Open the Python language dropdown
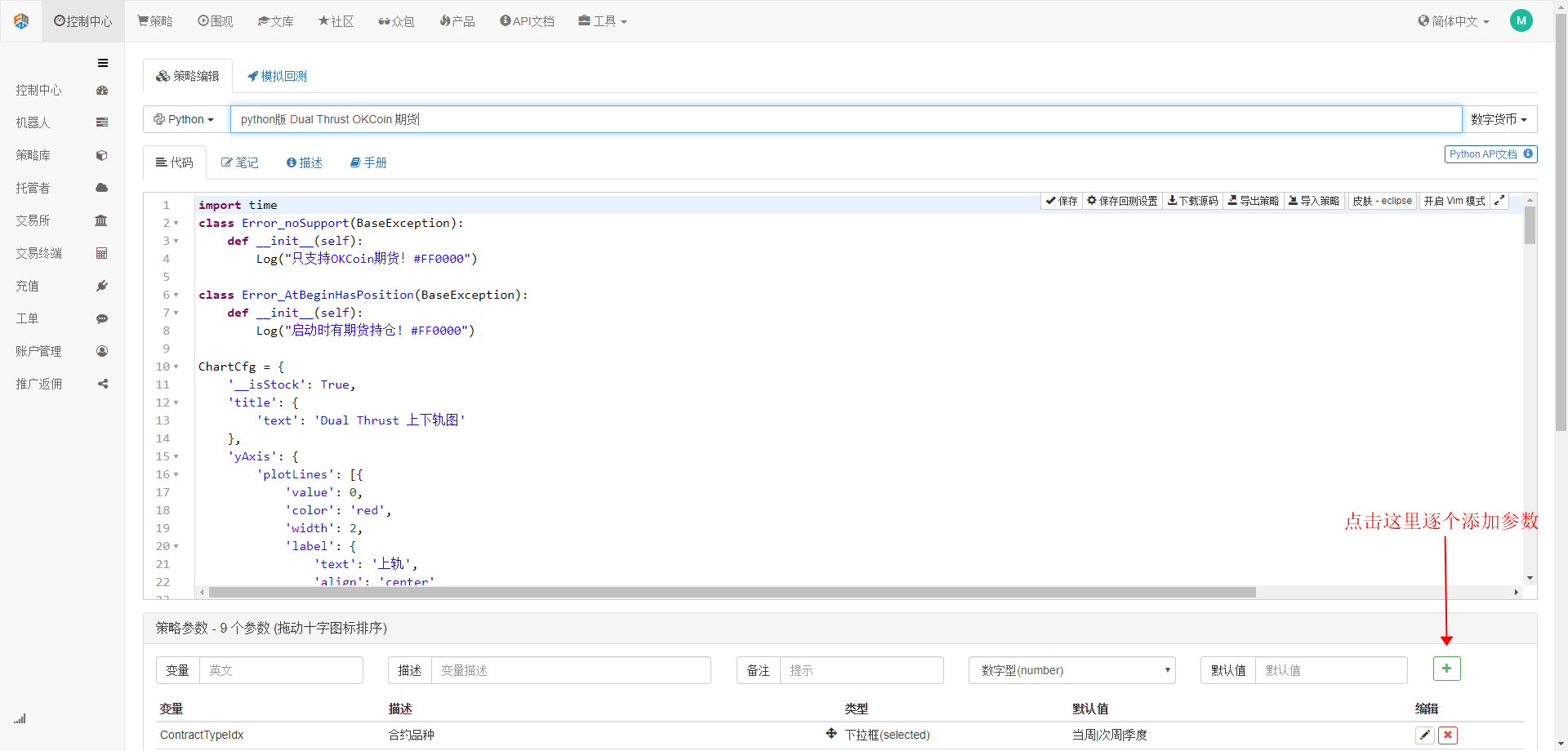 (185, 119)
